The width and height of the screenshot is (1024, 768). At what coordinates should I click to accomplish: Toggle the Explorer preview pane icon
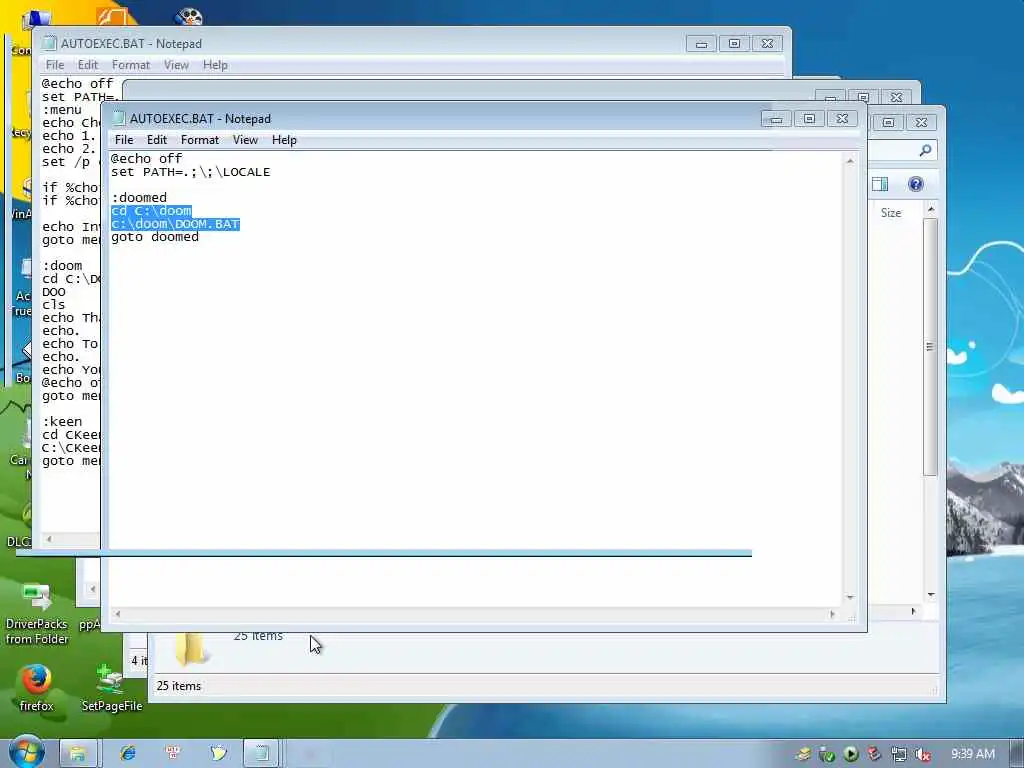[x=880, y=184]
